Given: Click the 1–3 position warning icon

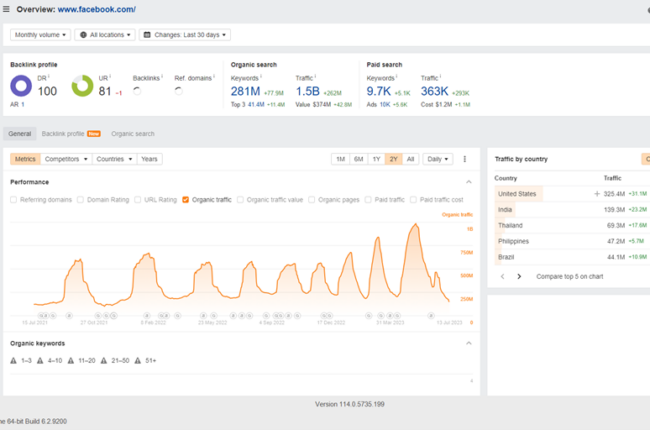Looking at the screenshot, I should coord(14,361).
